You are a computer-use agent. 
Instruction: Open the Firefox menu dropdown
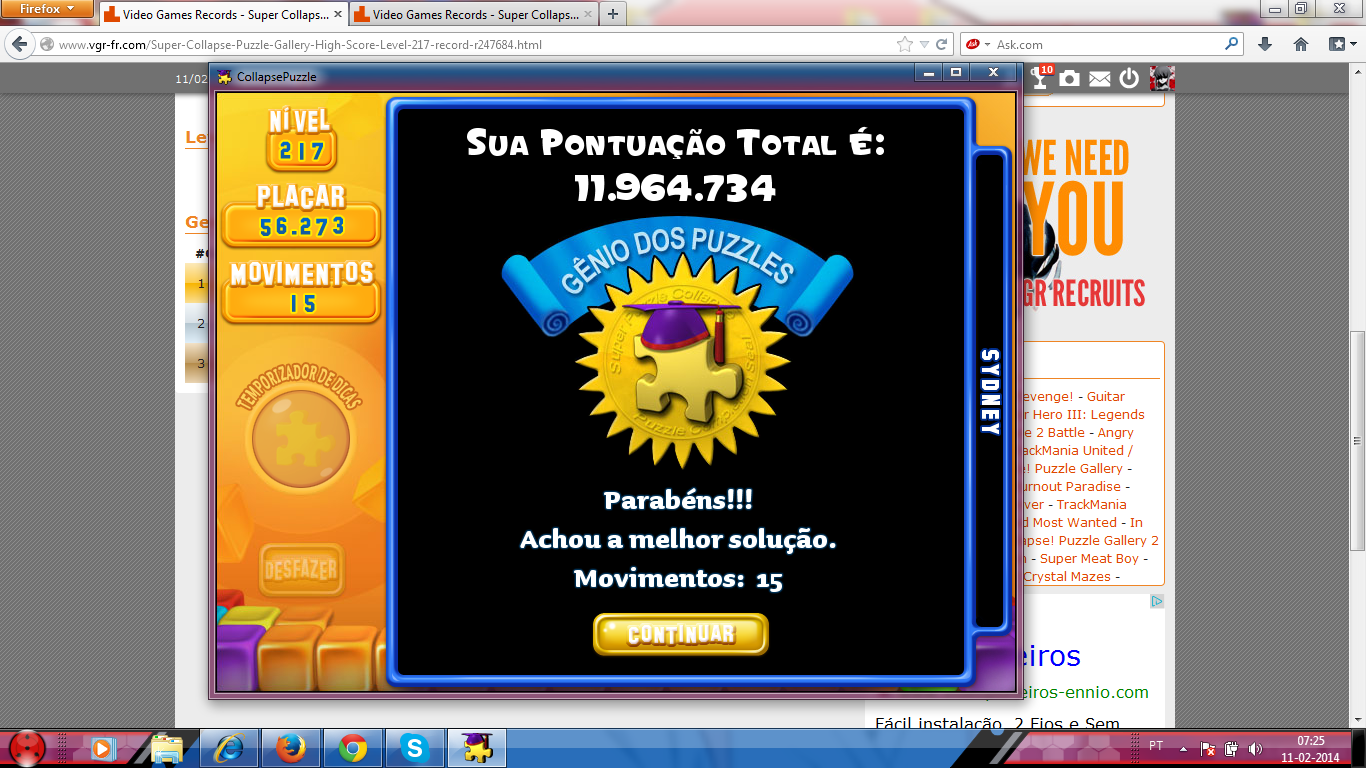[x=47, y=9]
